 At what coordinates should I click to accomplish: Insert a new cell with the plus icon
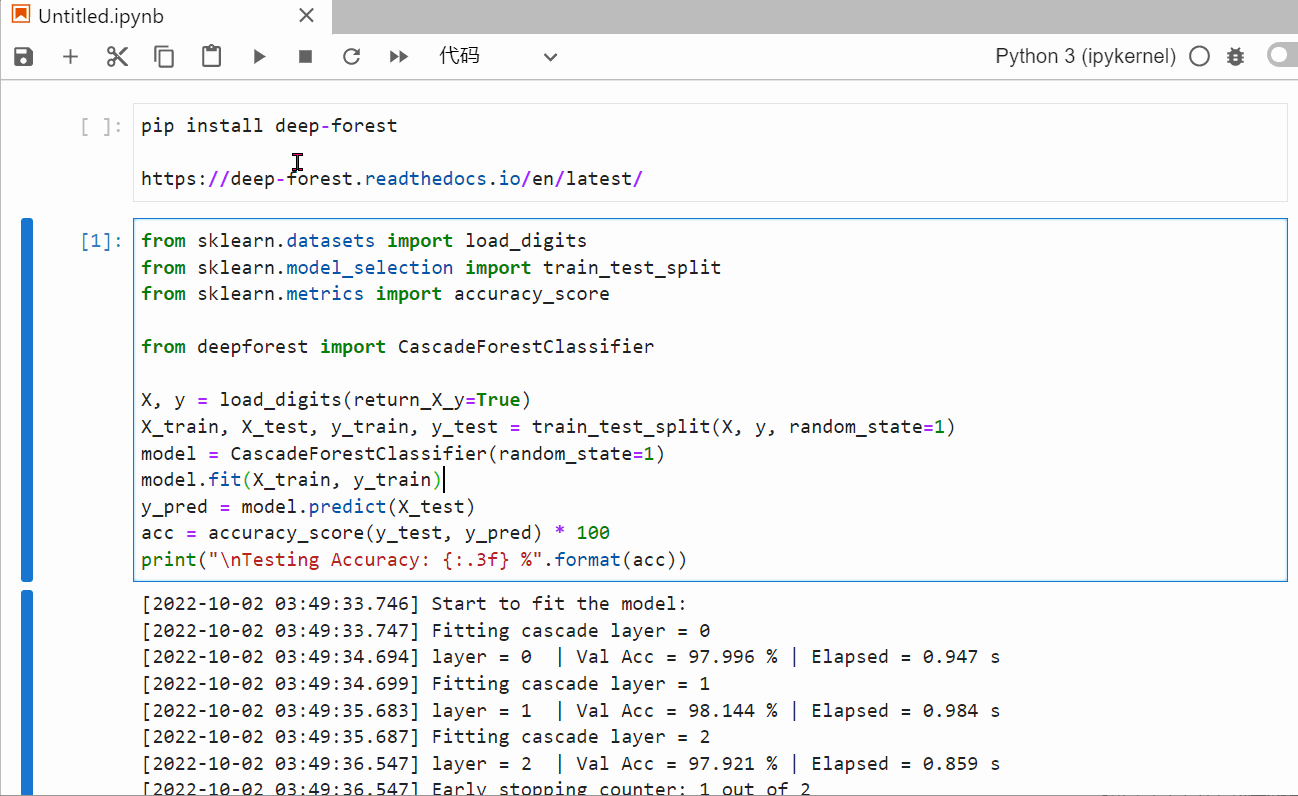(70, 56)
